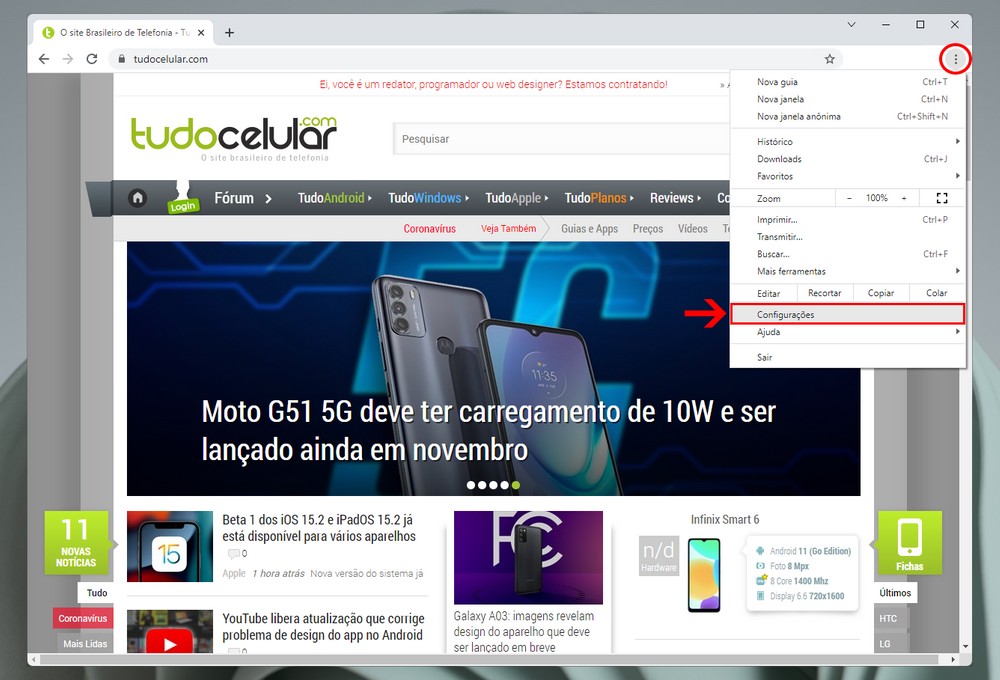The width and height of the screenshot is (1000, 680).
Task: Click the Copiar button in edit row
Action: coord(880,293)
